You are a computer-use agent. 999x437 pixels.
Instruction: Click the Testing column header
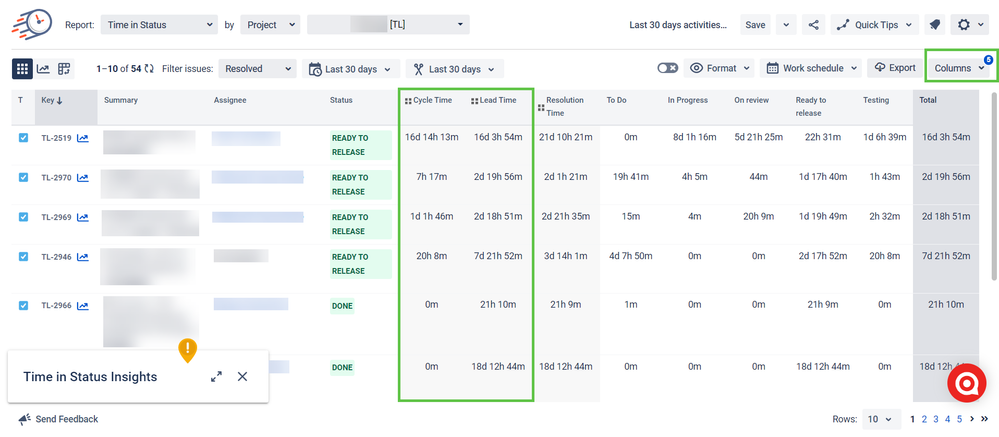pyautogui.click(x=876, y=100)
